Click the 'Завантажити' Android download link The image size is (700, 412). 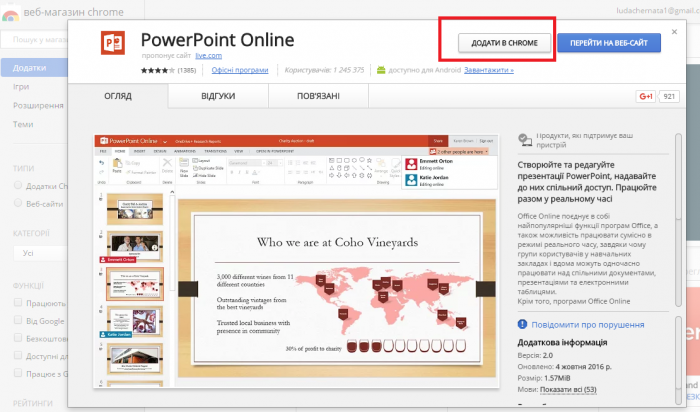coord(489,71)
